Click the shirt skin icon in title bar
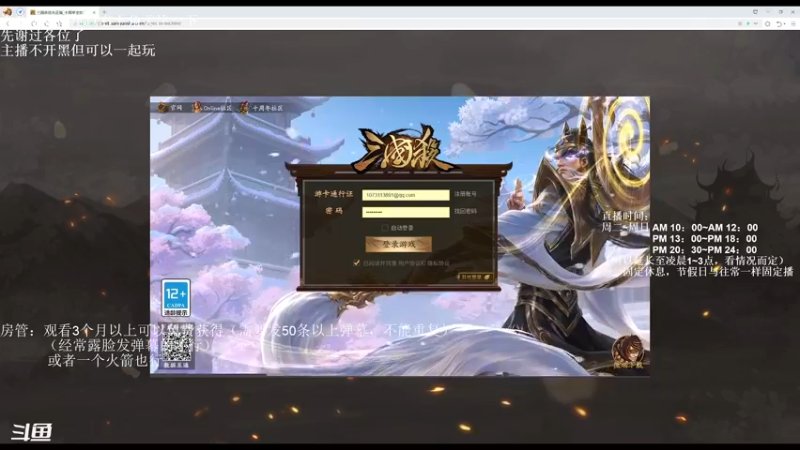This screenshot has height=450, width=800. [756, 12]
